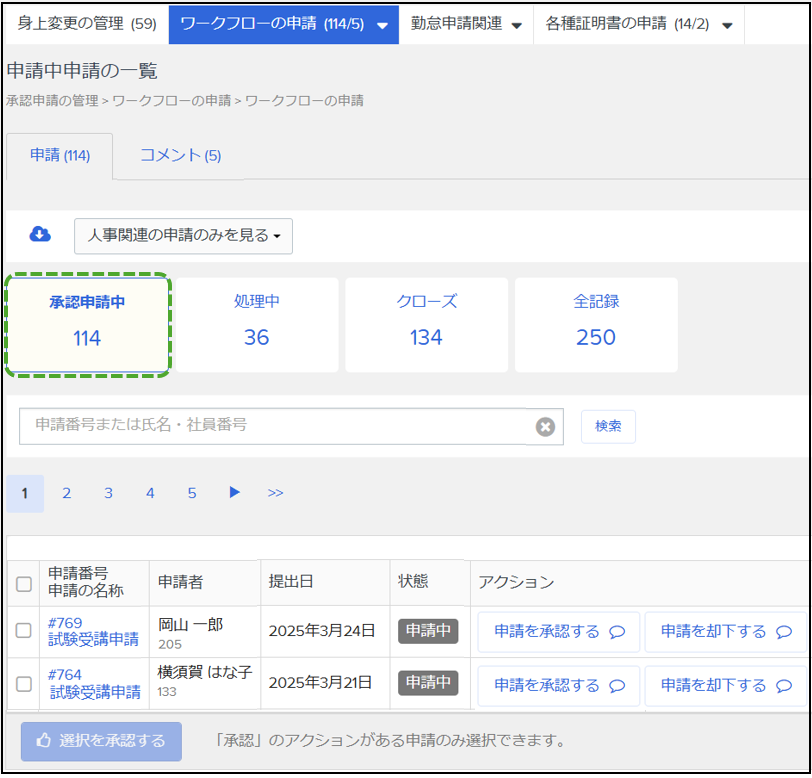Open 人事関連の申請のみを見る filter dropdown

coord(183,236)
